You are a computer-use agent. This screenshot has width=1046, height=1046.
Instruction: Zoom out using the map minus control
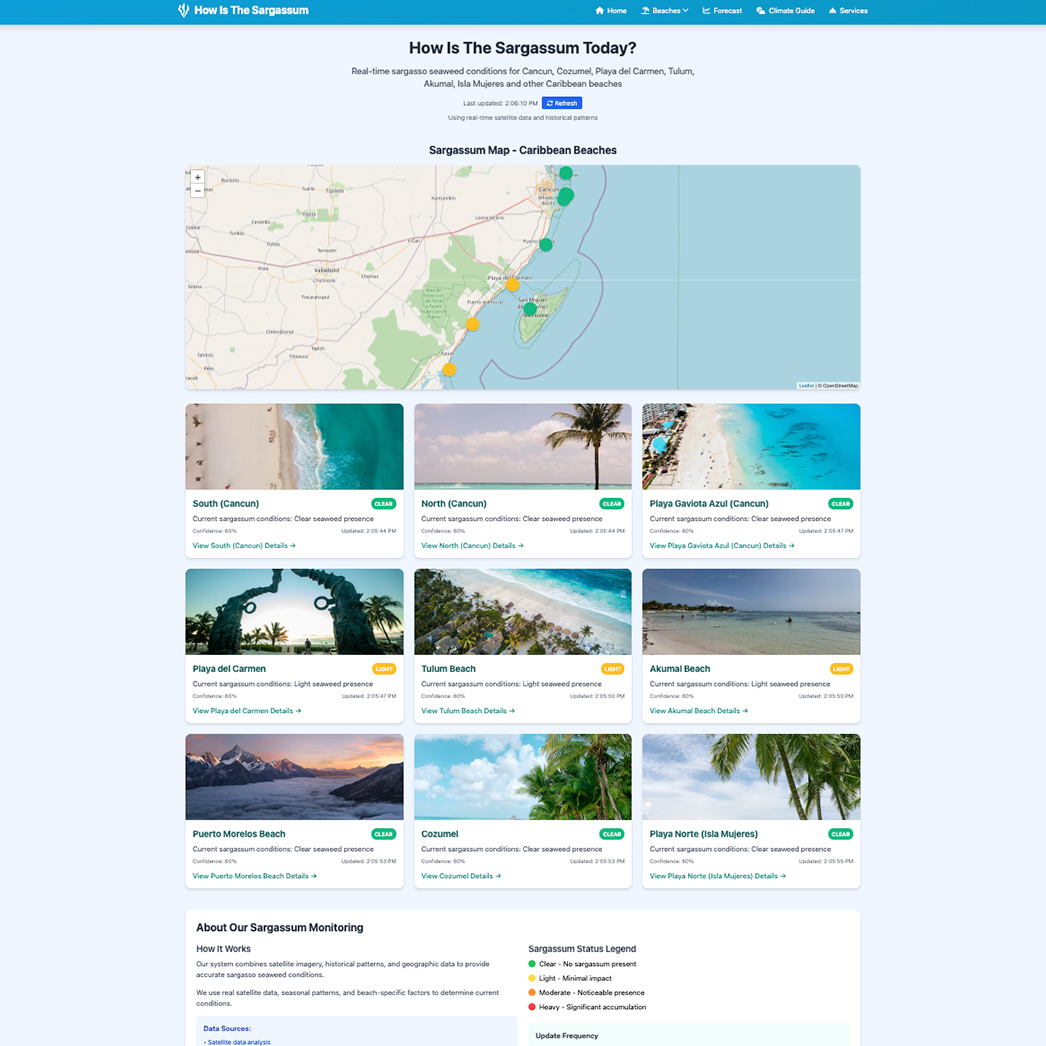197,190
